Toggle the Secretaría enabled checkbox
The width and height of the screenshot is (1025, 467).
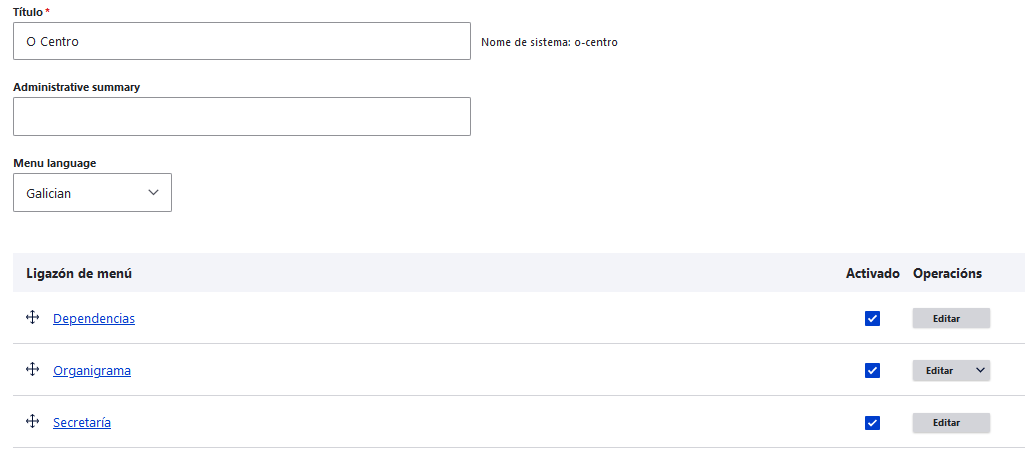(872, 422)
